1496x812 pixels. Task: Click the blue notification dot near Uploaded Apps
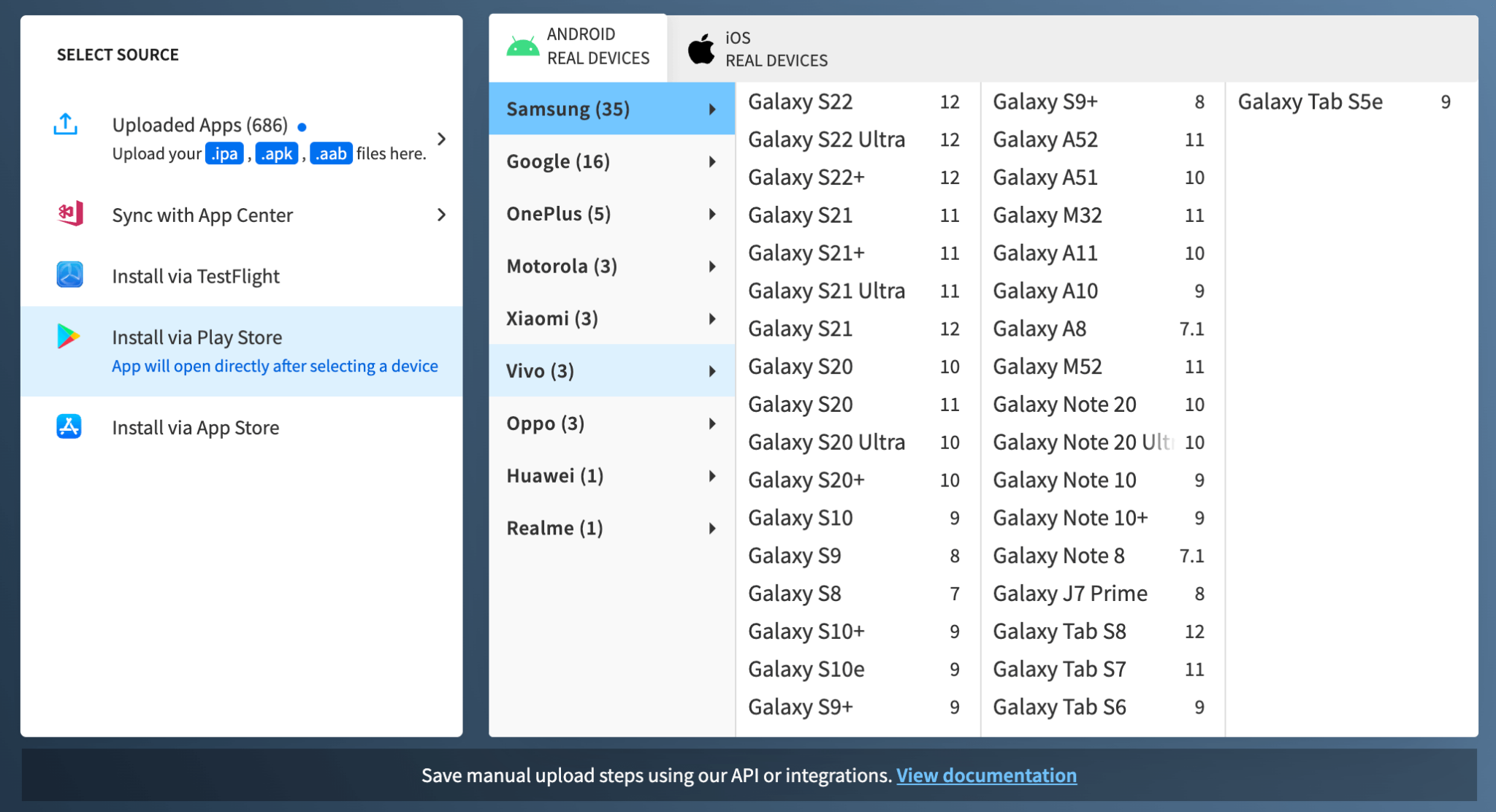(x=302, y=126)
